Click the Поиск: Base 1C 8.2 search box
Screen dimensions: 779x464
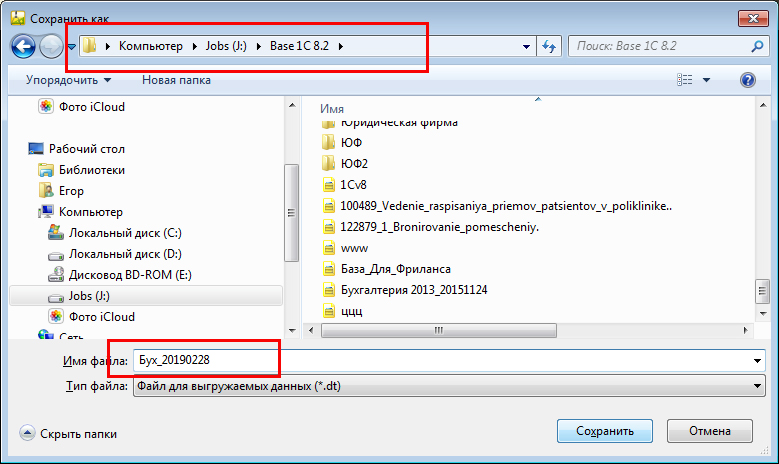point(660,46)
